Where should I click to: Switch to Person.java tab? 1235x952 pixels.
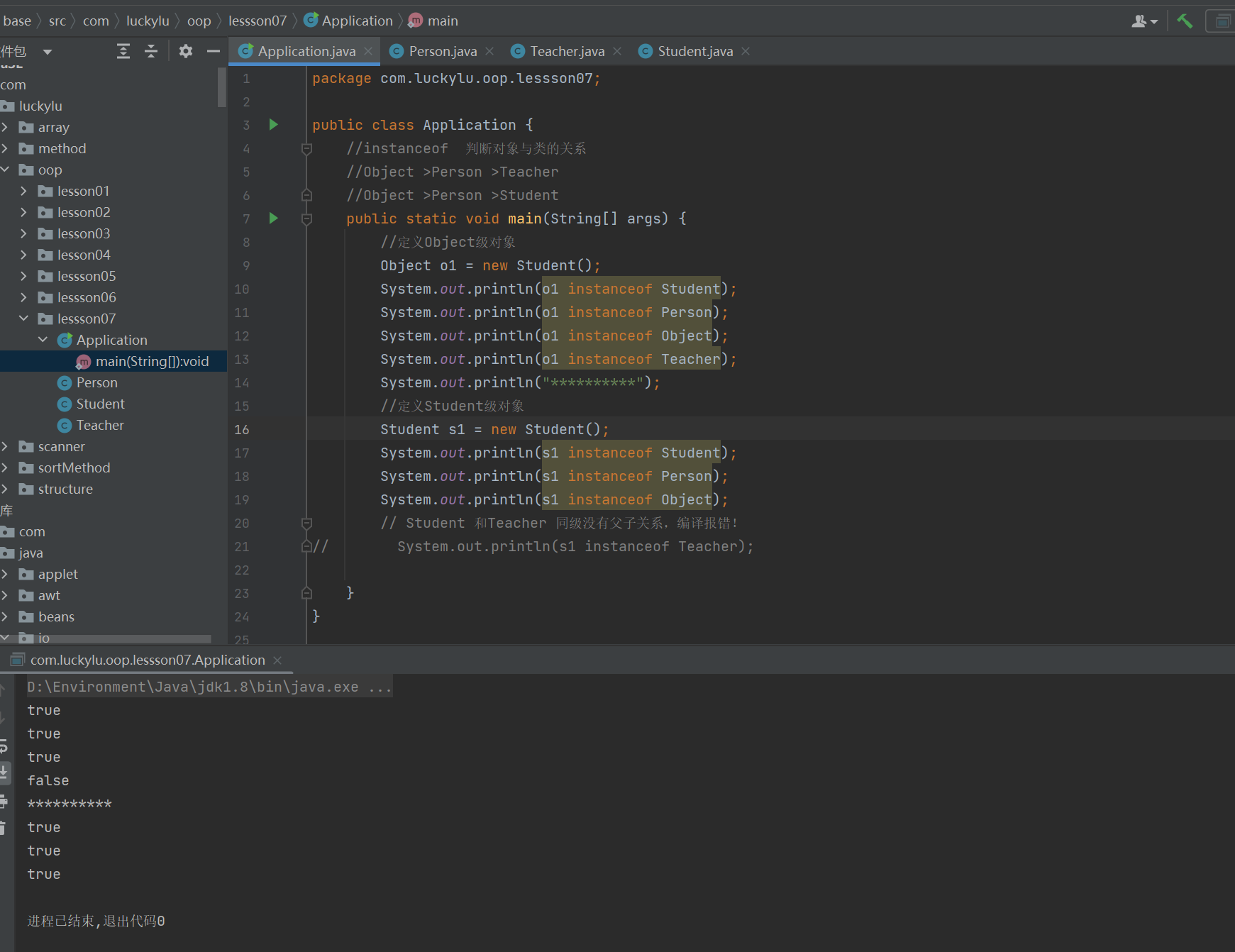click(x=442, y=51)
